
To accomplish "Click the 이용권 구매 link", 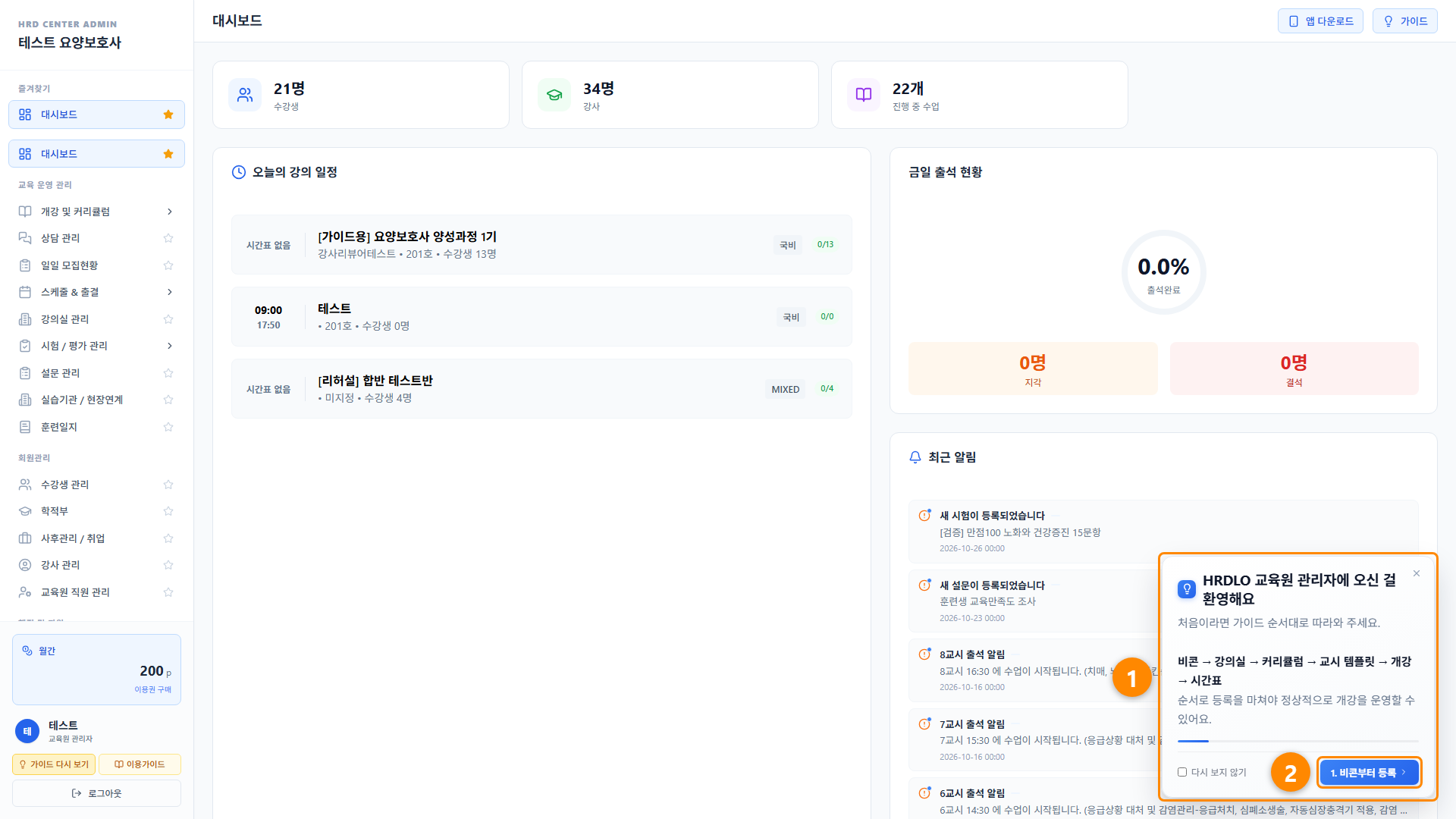I will coord(152,689).
